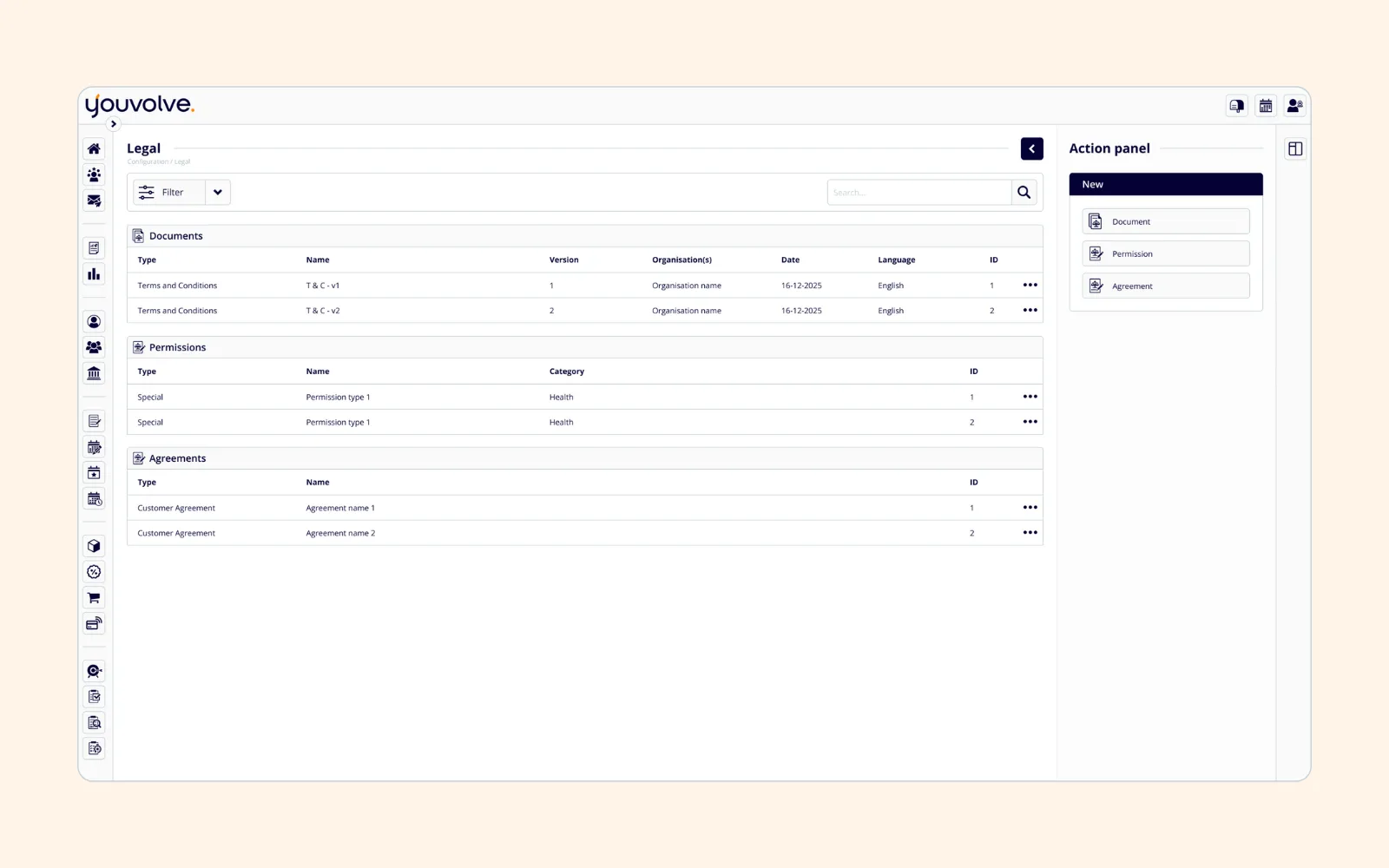Open the contactless payment card icon
Screen dimensions: 1389x868
[94, 623]
